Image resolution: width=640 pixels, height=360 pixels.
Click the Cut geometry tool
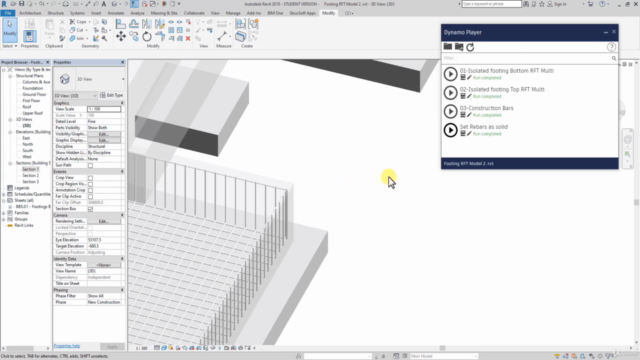[77, 30]
